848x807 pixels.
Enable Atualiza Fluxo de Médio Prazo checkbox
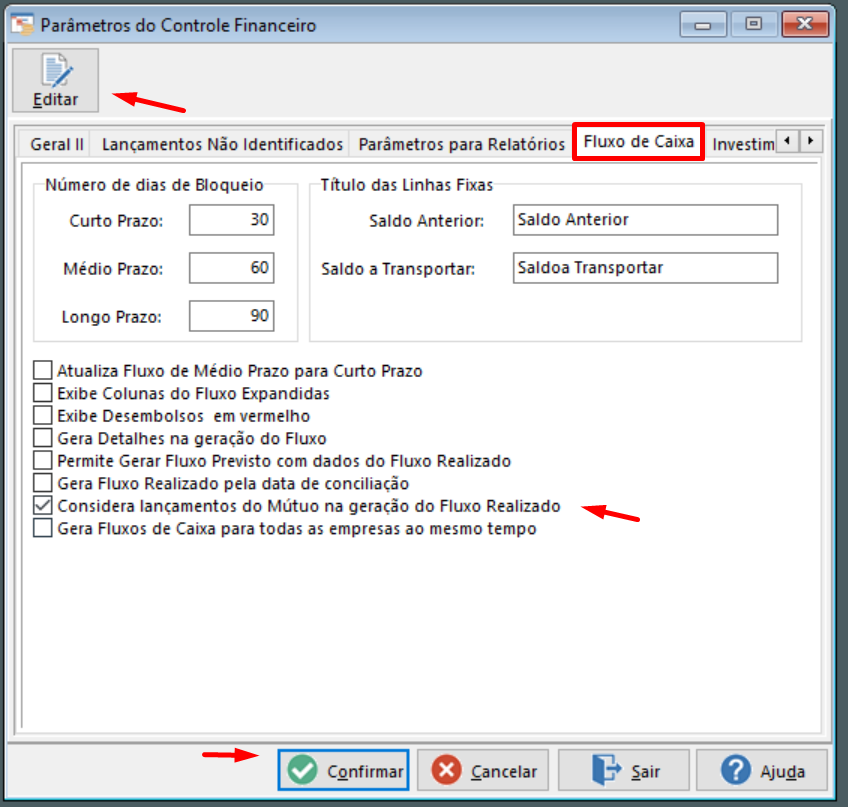(43, 371)
